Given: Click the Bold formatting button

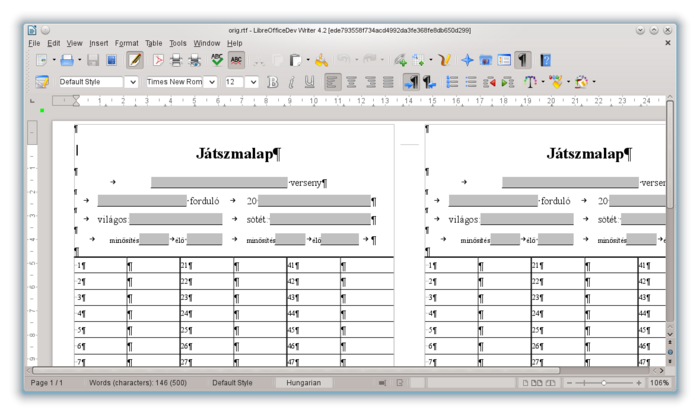Looking at the screenshot, I should click(x=272, y=82).
